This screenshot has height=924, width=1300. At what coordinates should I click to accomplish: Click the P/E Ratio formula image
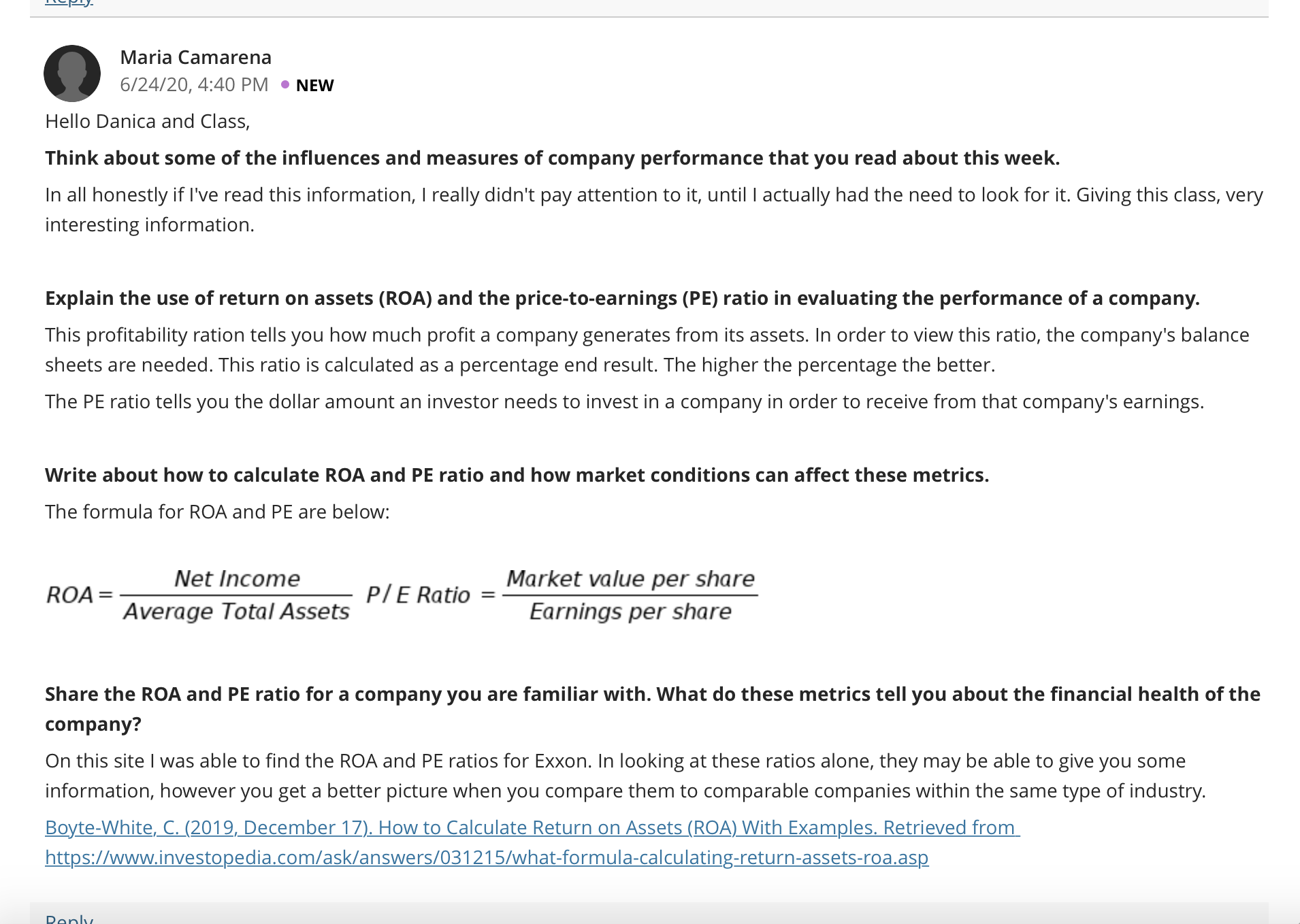562,595
